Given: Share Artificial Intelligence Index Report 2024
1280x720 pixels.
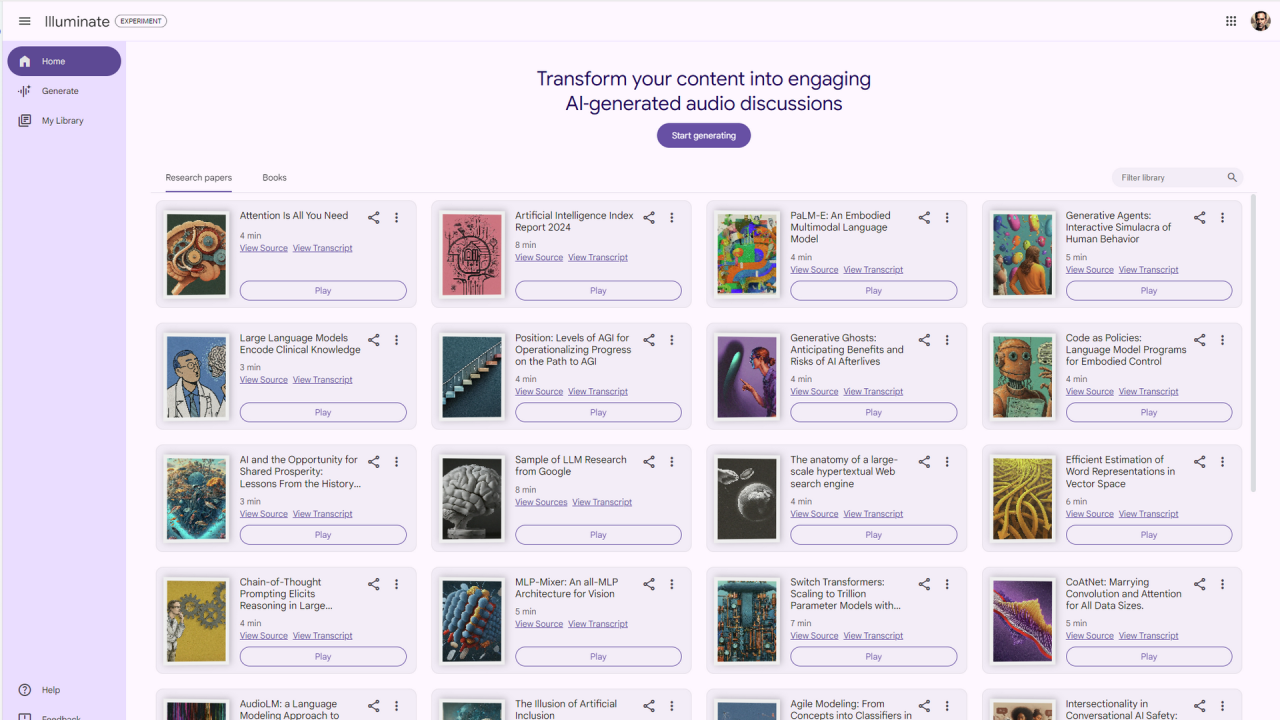Looking at the screenshot, I should click(x=649, y=218).
